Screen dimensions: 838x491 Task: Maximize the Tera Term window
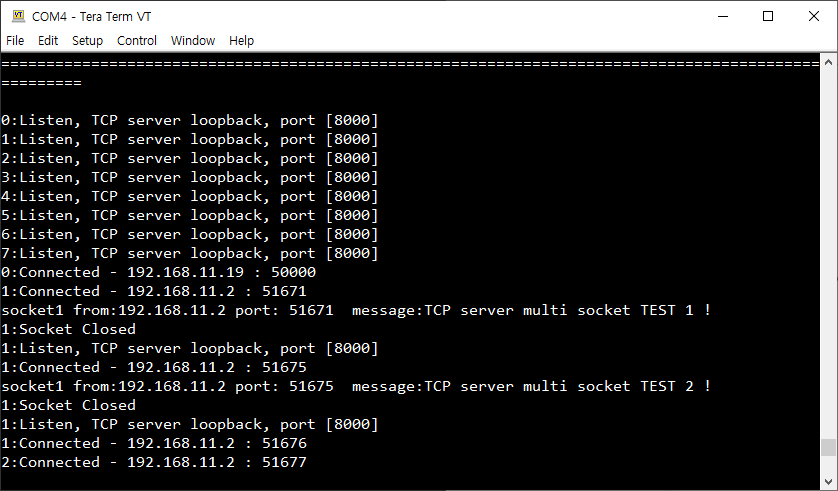click(768, 16)
